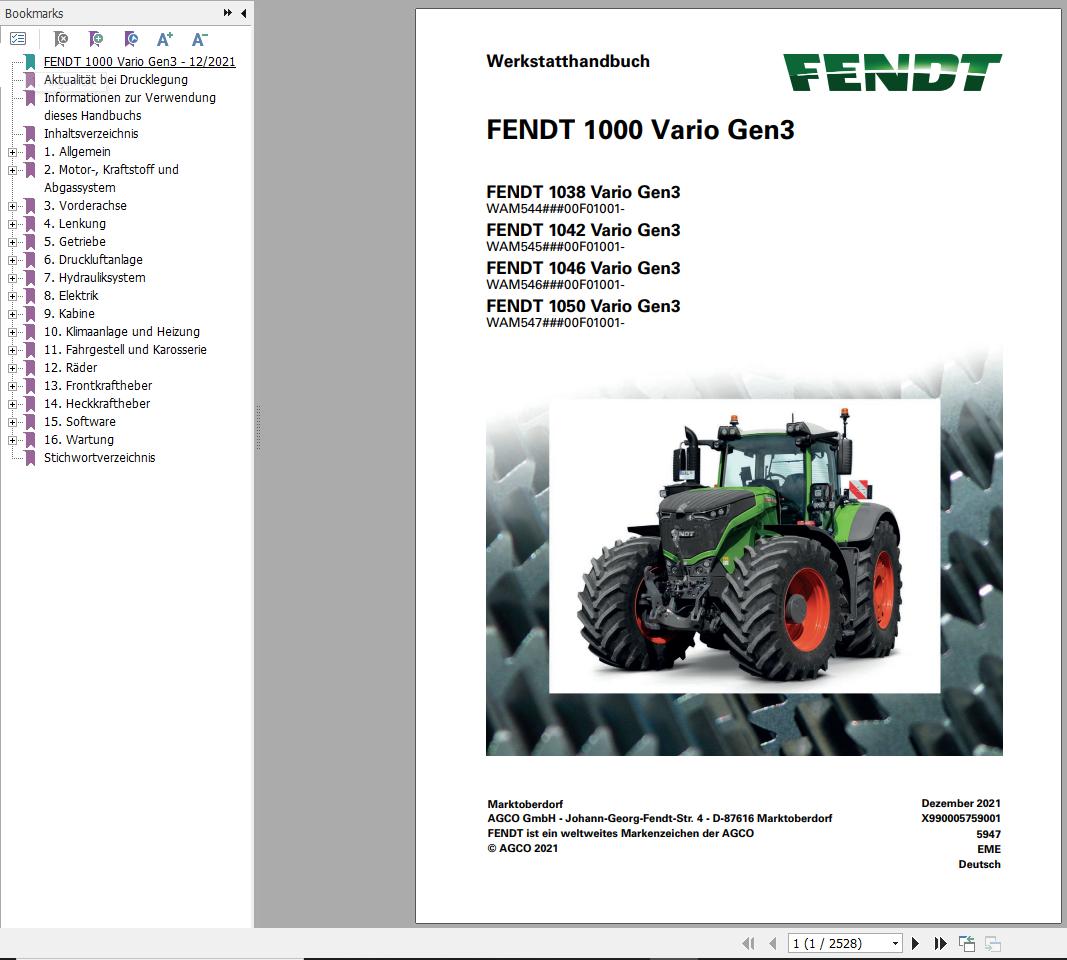
Task: Expand '2. Motor-, Kraftstoff und Abgassystem' bookmark
Action: [12, 170]
